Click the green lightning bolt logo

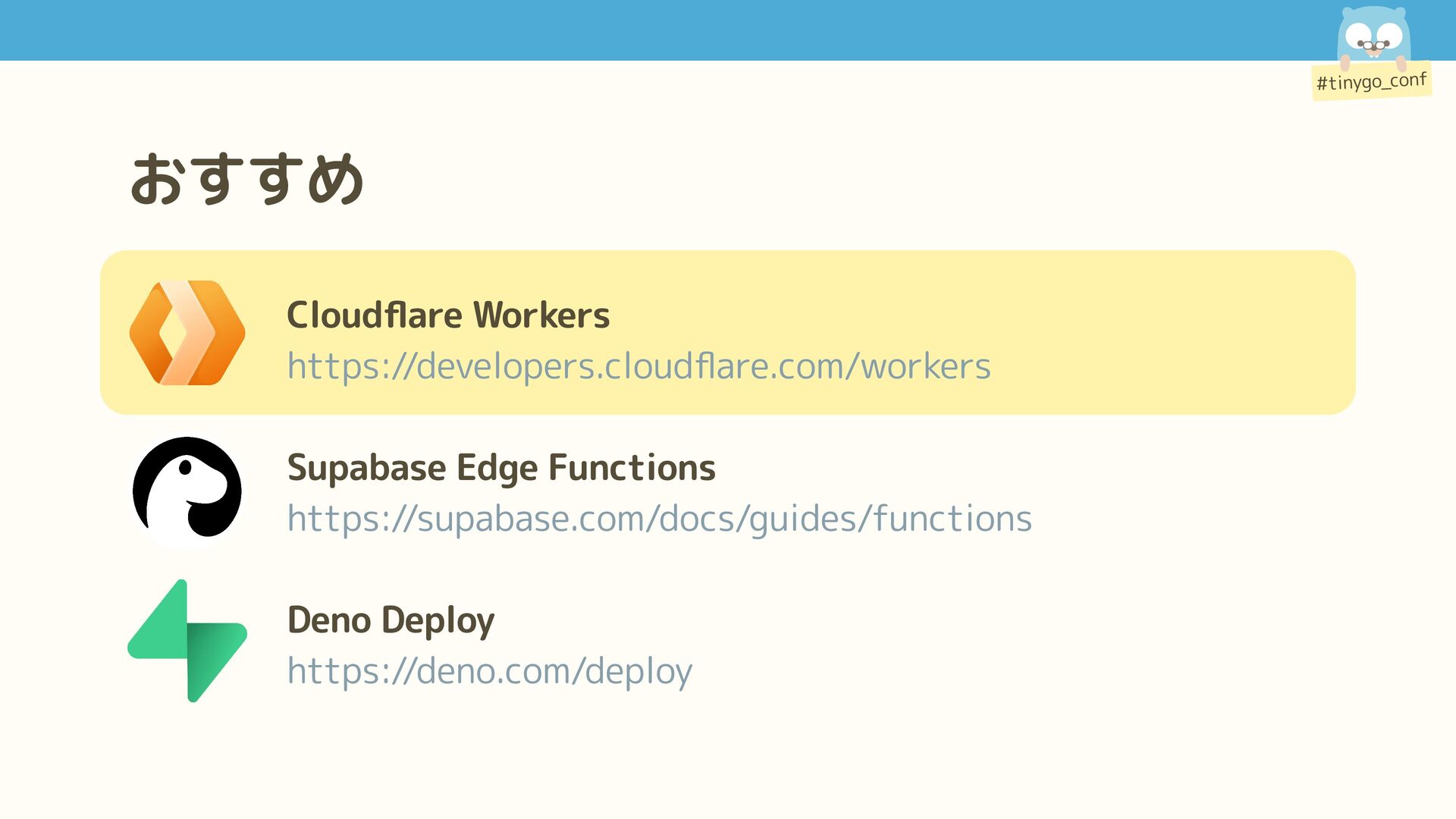coord(187,641)
